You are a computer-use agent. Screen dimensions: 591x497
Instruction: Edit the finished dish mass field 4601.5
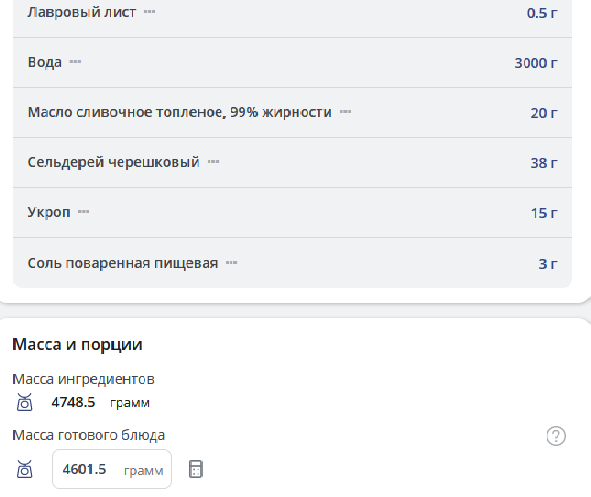point(112,469)
